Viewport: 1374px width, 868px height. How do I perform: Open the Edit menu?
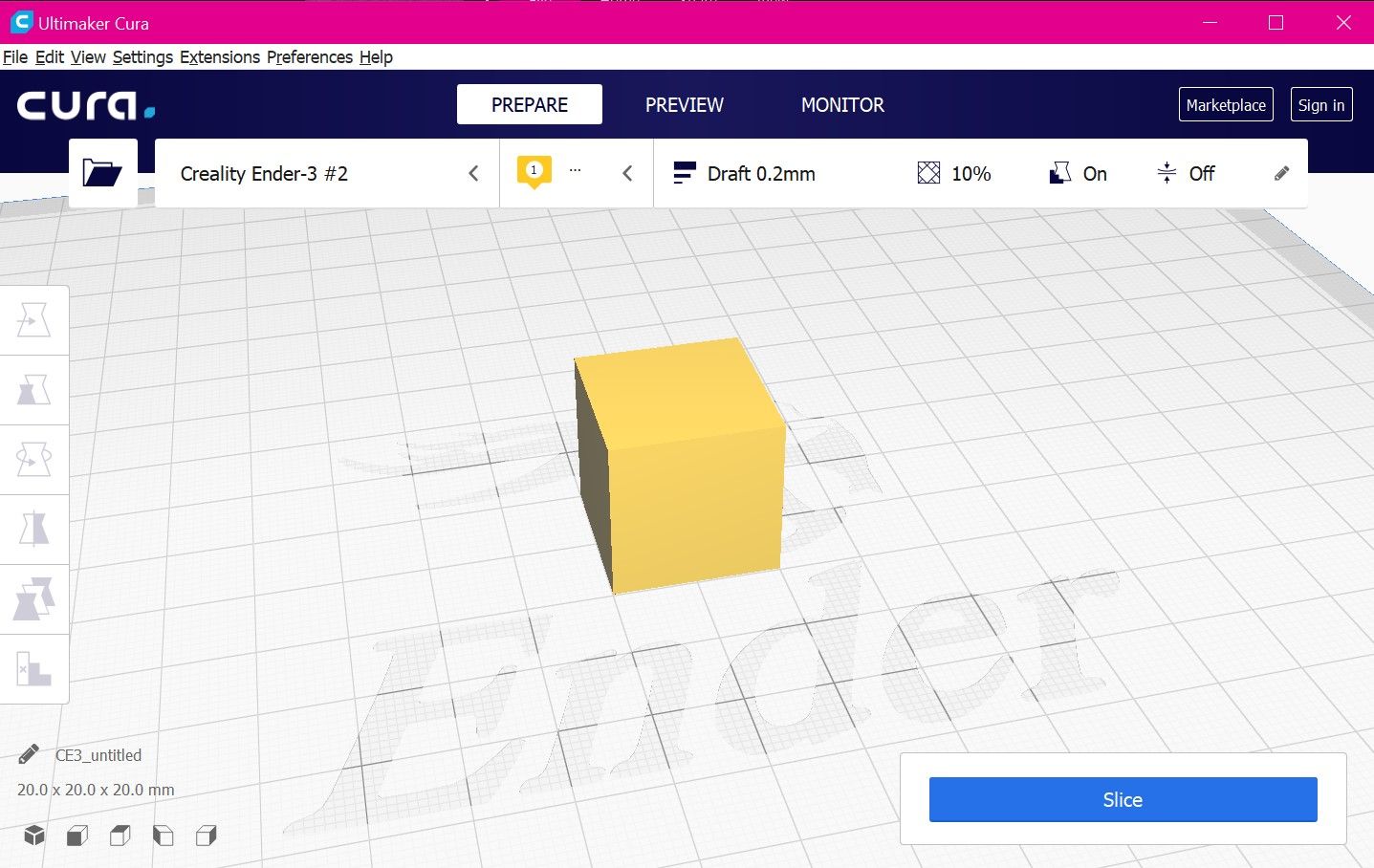(50, 57)
